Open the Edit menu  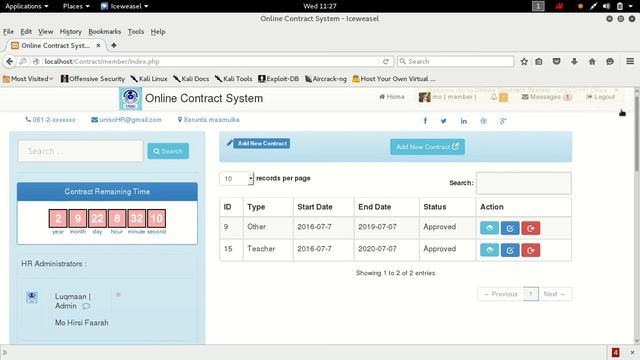tap(26, 31)
